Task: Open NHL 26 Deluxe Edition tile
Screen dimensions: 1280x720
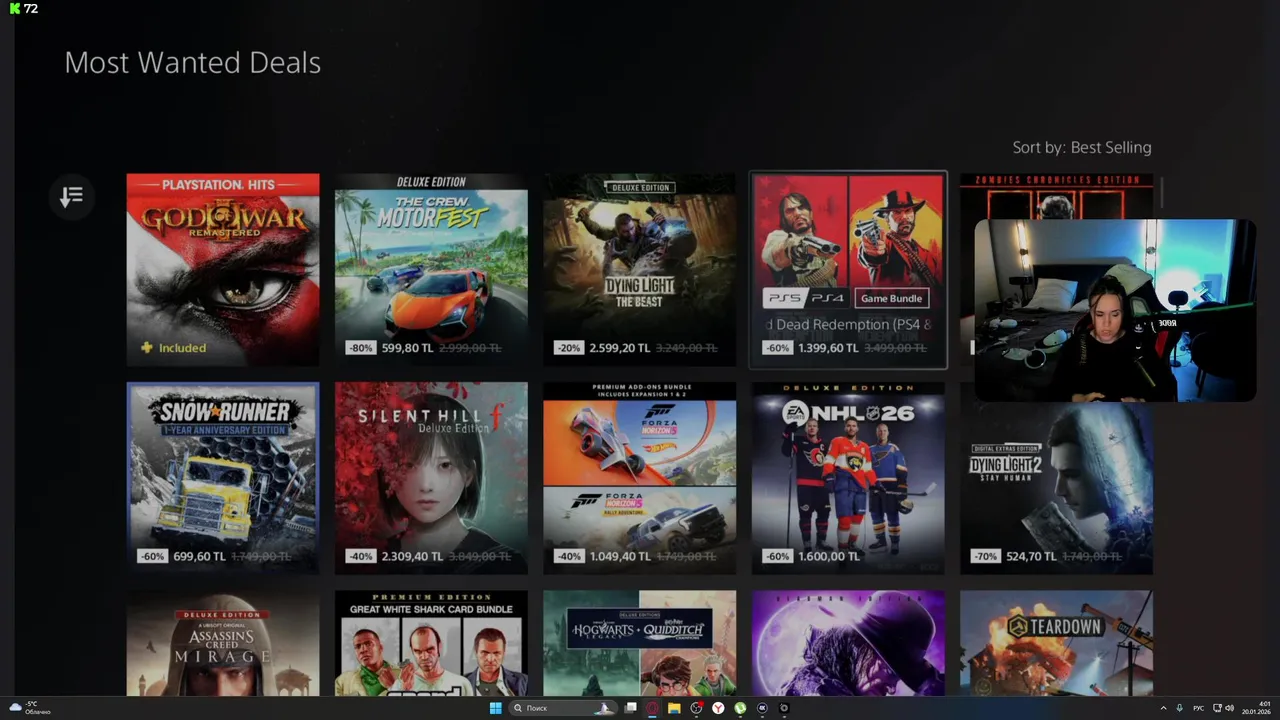Action: (x=848, y=478)
